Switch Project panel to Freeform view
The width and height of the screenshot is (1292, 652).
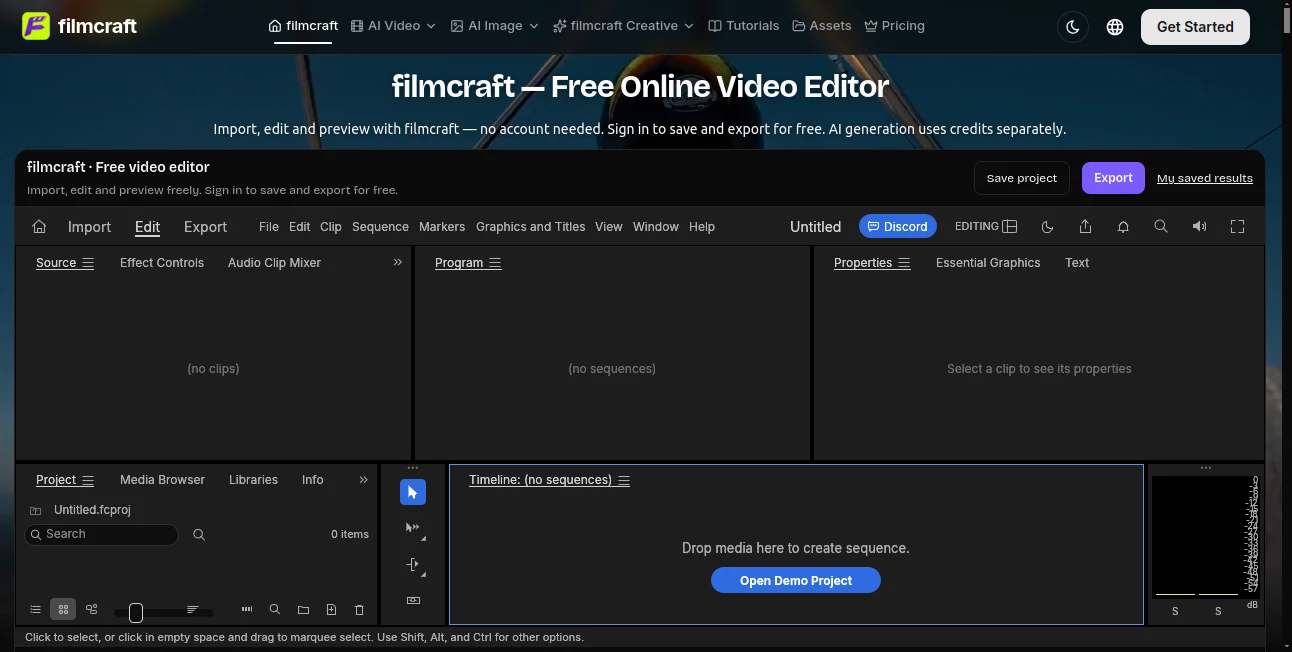tap(91, 609)
